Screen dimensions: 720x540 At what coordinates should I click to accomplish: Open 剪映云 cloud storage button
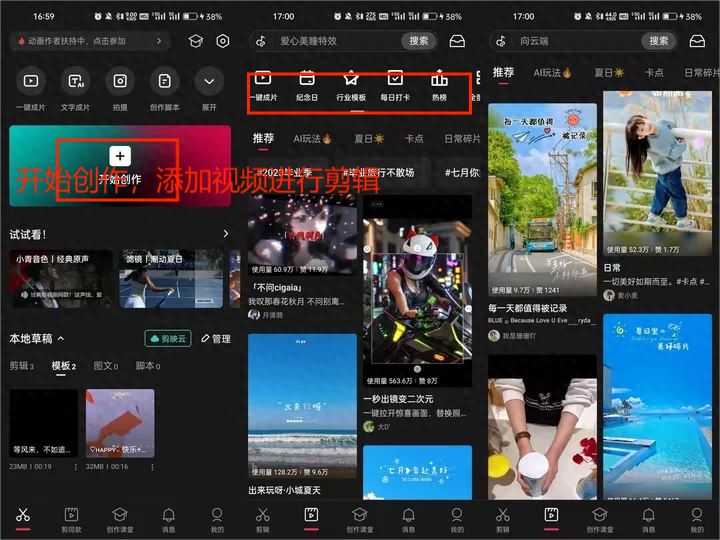point(168,339)
